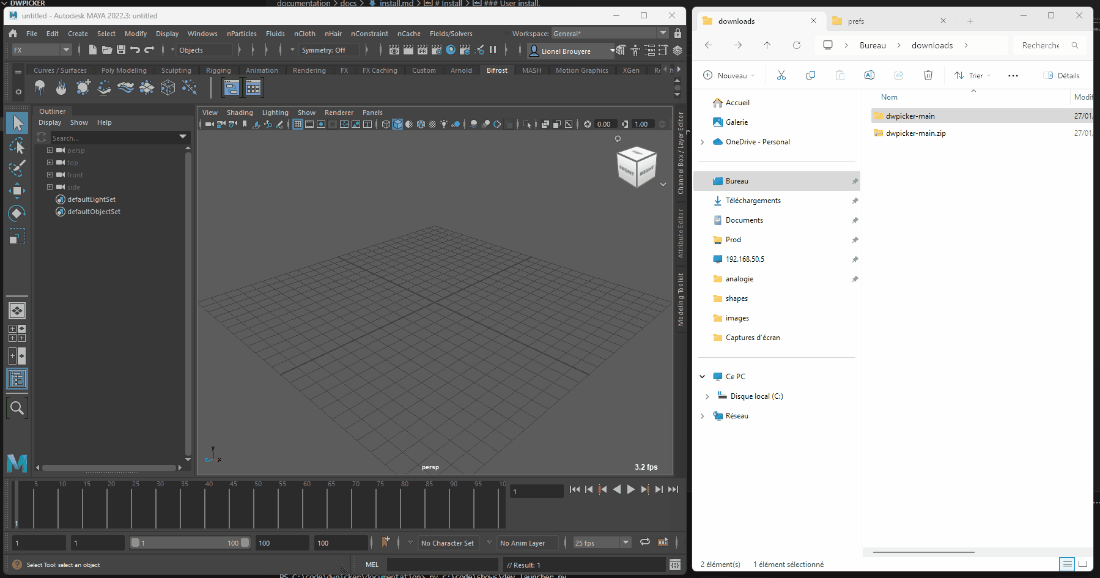This screenshot has height=578, width=1100.
Task: Click the Nouveau button in Explorer
Action: [728, 75]
